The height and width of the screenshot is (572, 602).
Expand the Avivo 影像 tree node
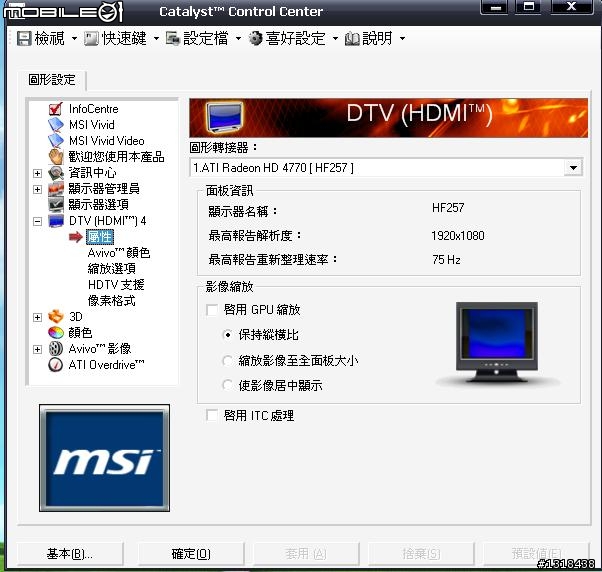point(37,349)
